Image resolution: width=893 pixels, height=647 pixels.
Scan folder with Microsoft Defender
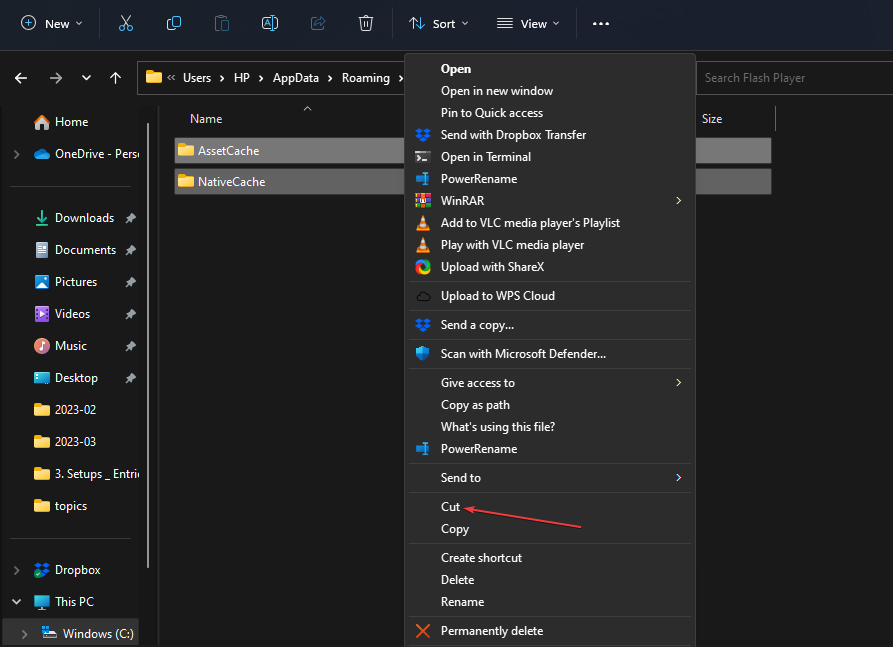click(x=520, y=353)
